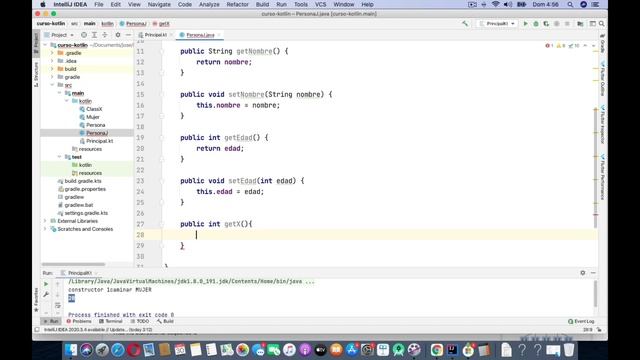Viewport: 640px width, 360px height.
Task: Open Launchpad rocket icon in dock
Action: coord(102,350)
